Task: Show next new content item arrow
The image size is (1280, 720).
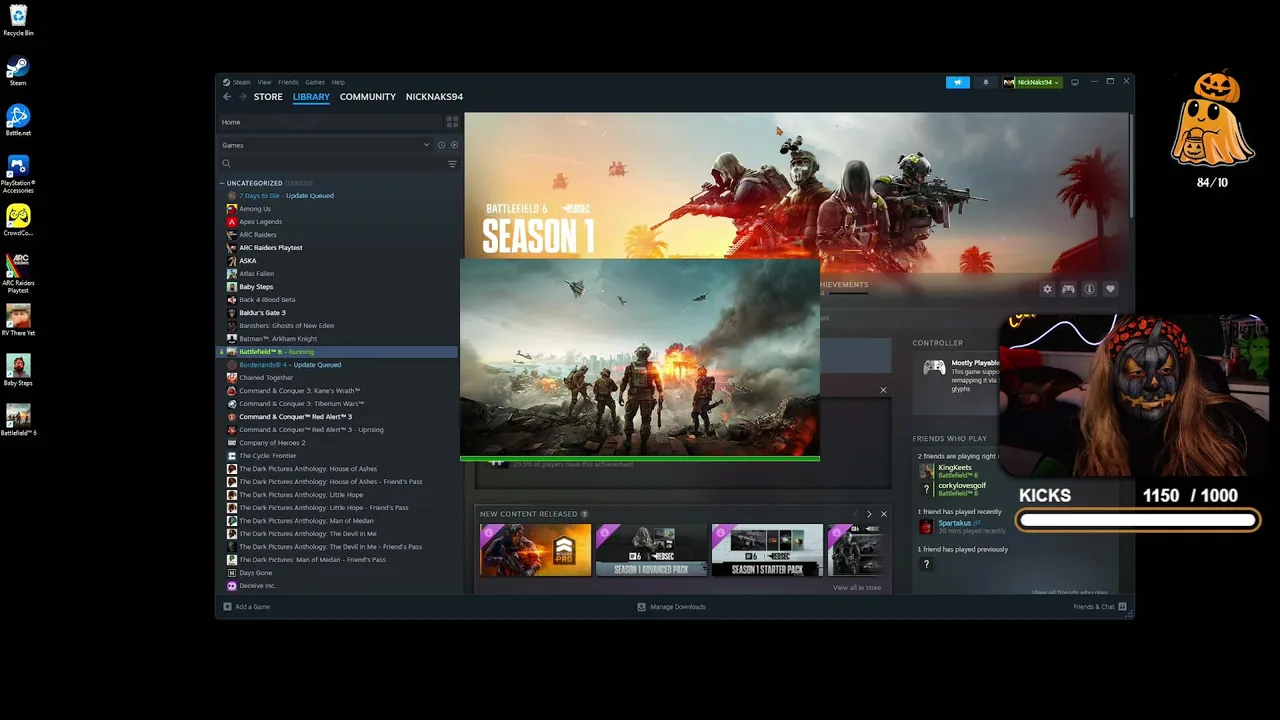Action: point(869,514)
